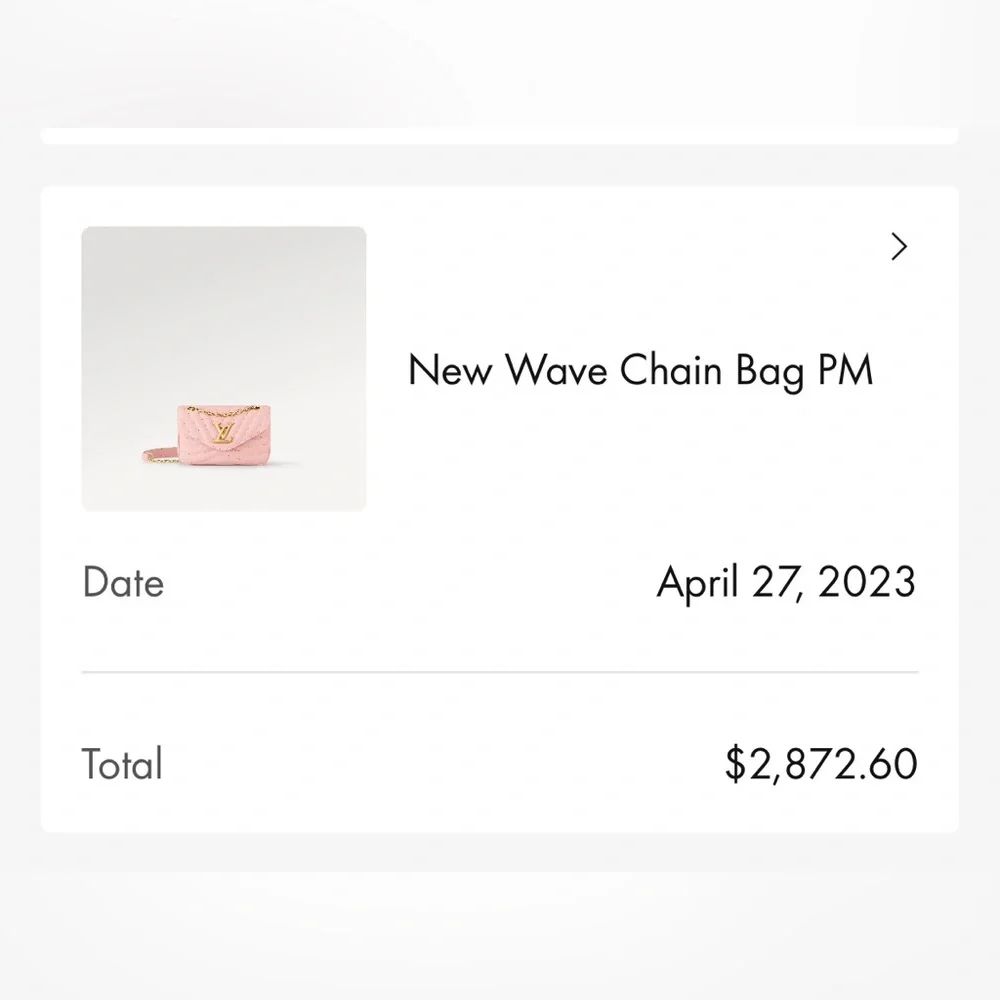The image size is (1000, 1000).
Task: Select the Date row of the order
Action: [x=500, y=582]
